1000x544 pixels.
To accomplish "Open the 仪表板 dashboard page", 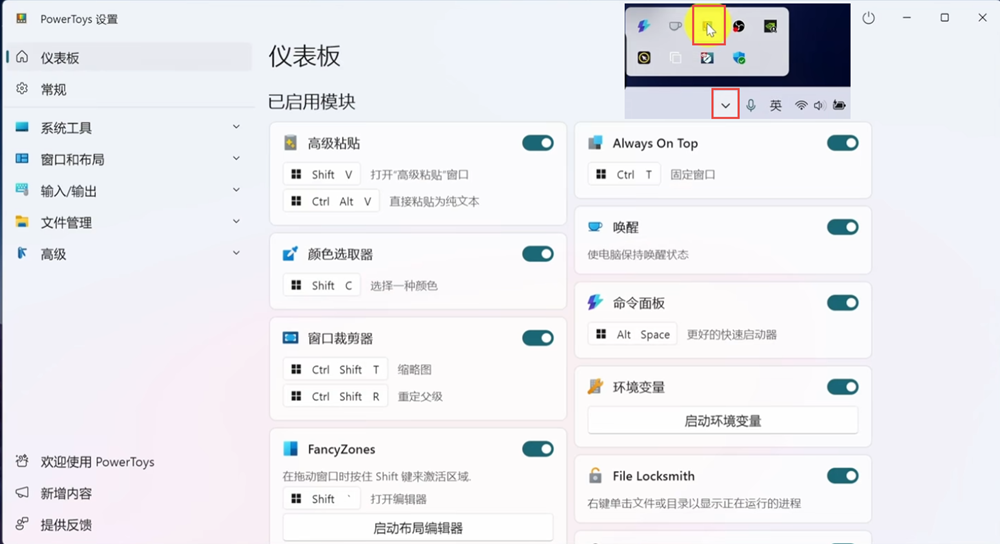I will tap(129, 57).
